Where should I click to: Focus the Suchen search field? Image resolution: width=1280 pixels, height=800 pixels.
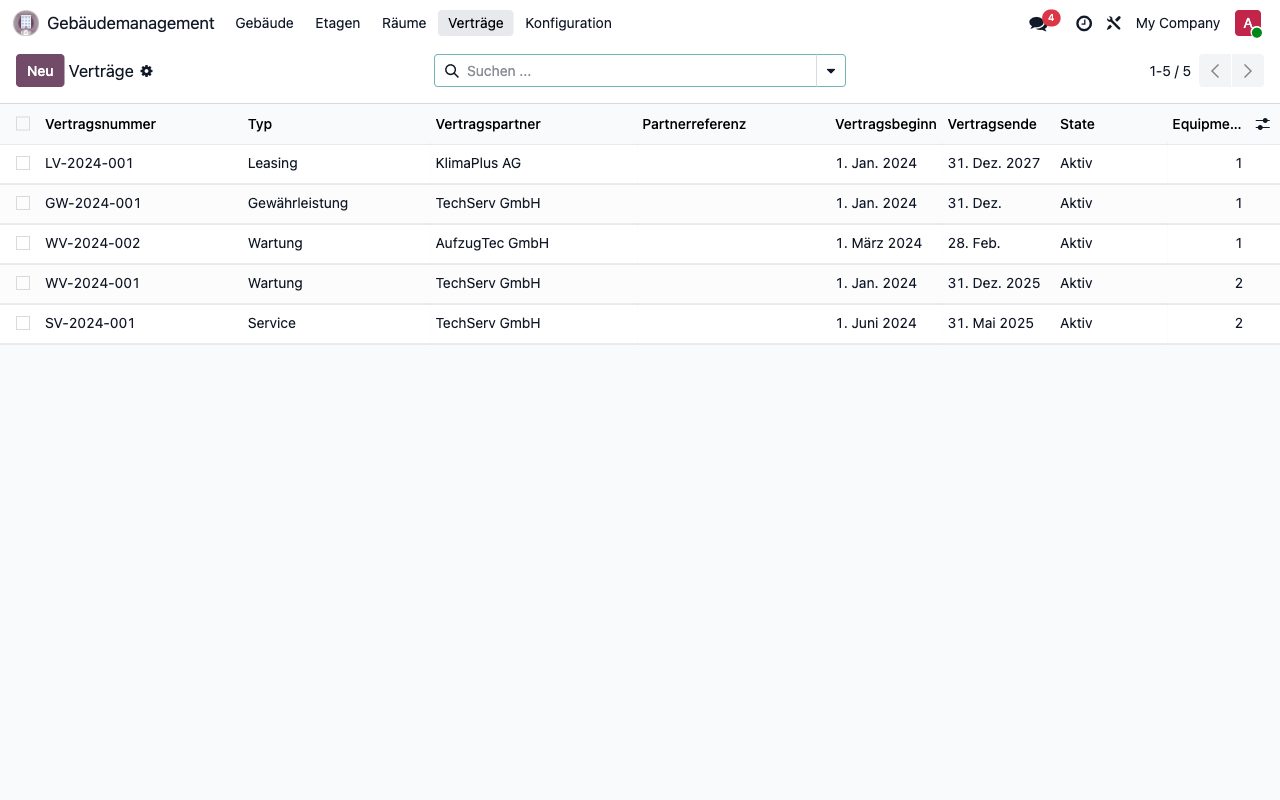point(638,71)
